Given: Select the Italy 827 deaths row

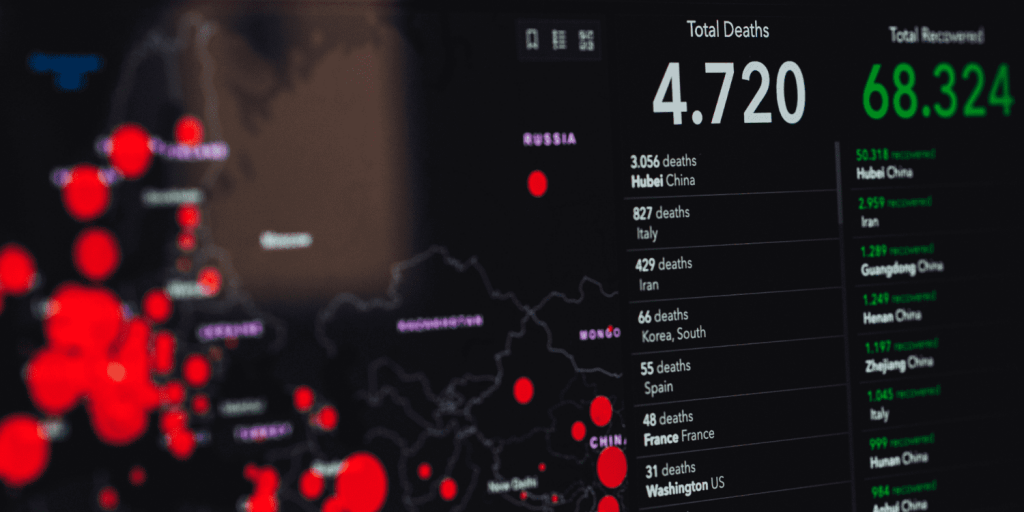Looking at the screenshot, I should point(661,223).
